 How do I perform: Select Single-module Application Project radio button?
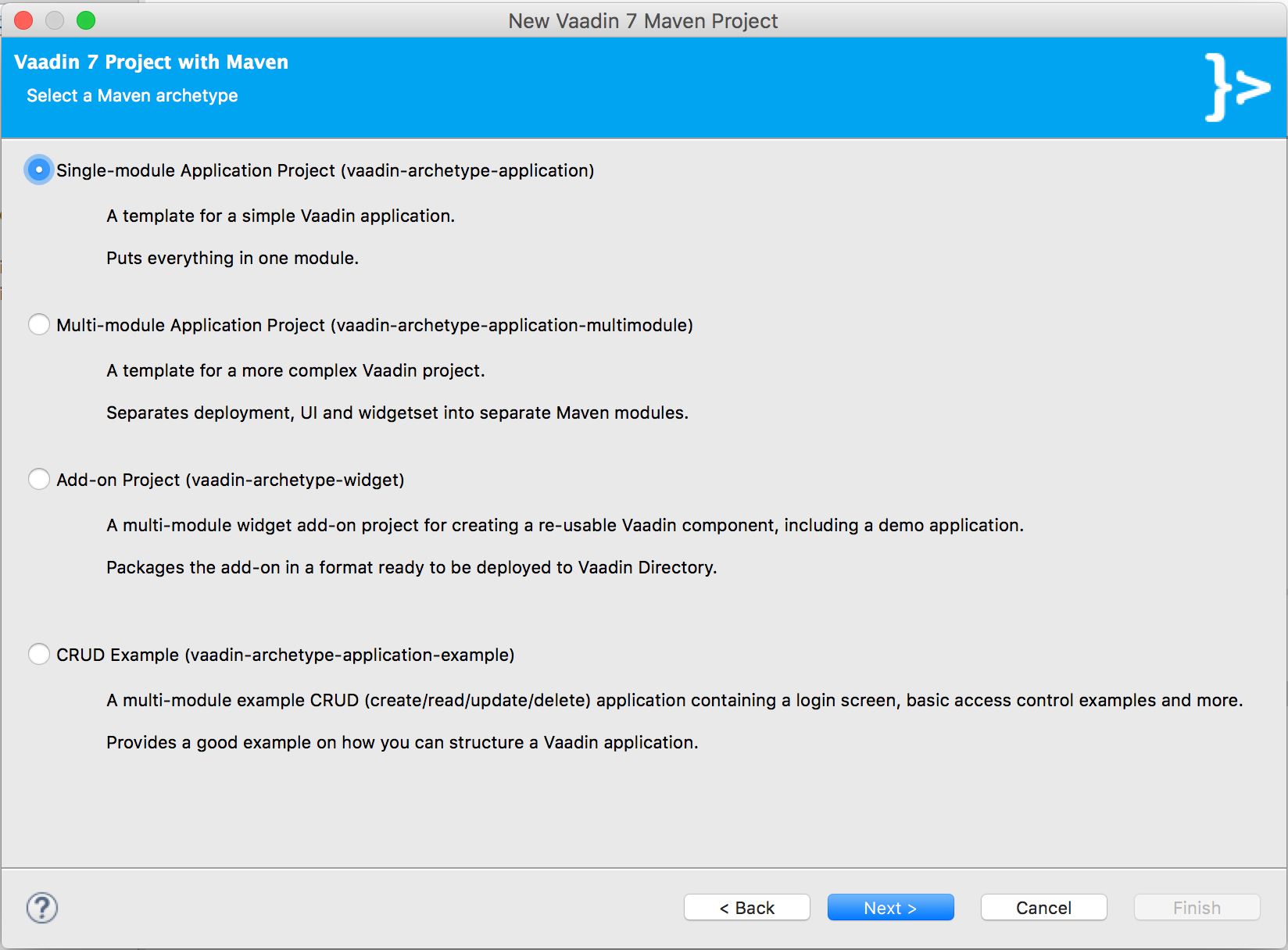pos(39,170)
